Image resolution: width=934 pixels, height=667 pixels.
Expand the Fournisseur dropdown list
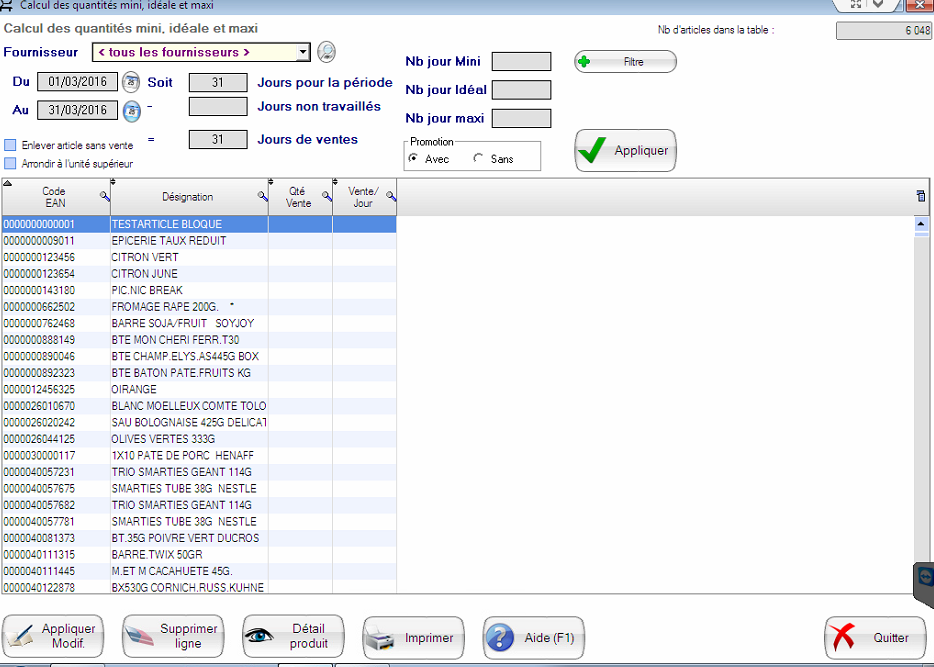tap(303, 52)
